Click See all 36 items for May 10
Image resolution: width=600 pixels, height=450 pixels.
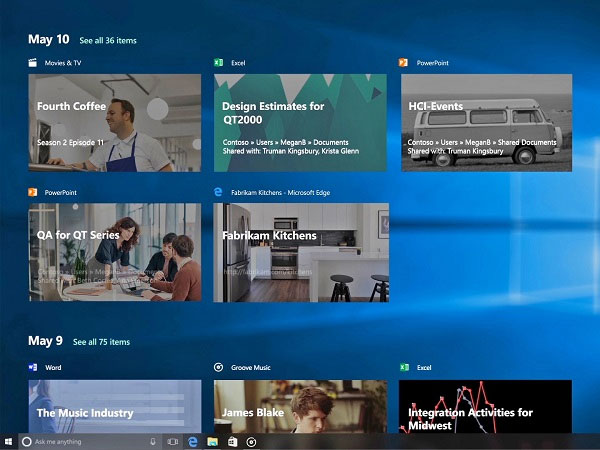[108, 41]
